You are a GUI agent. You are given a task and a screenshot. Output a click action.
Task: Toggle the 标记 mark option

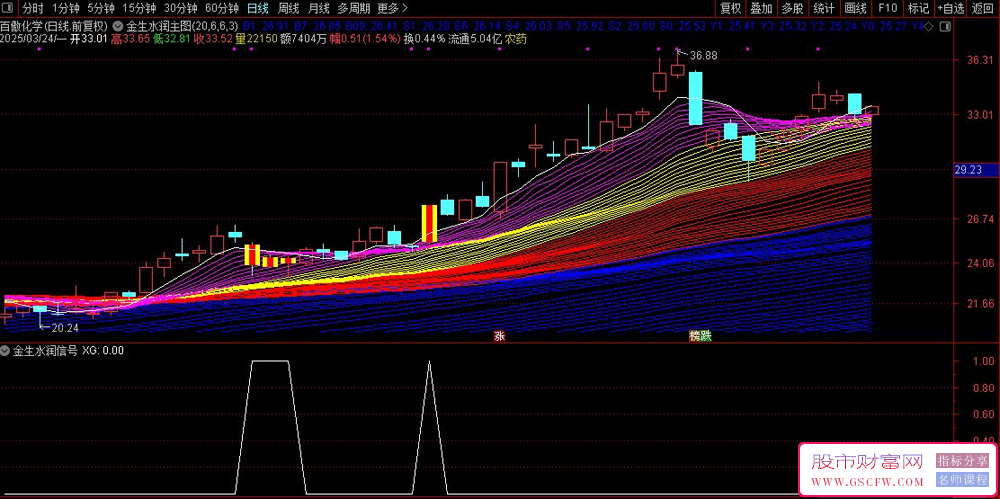pyautogui.click(x=918, y=8)
